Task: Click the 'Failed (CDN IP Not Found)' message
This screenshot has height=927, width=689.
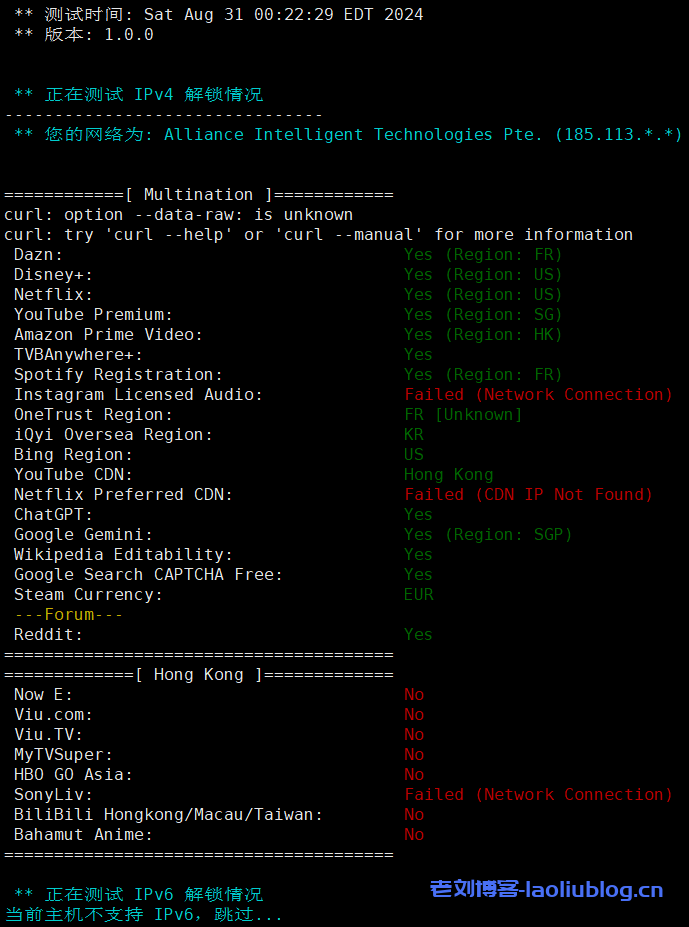Action: [528, 494]
